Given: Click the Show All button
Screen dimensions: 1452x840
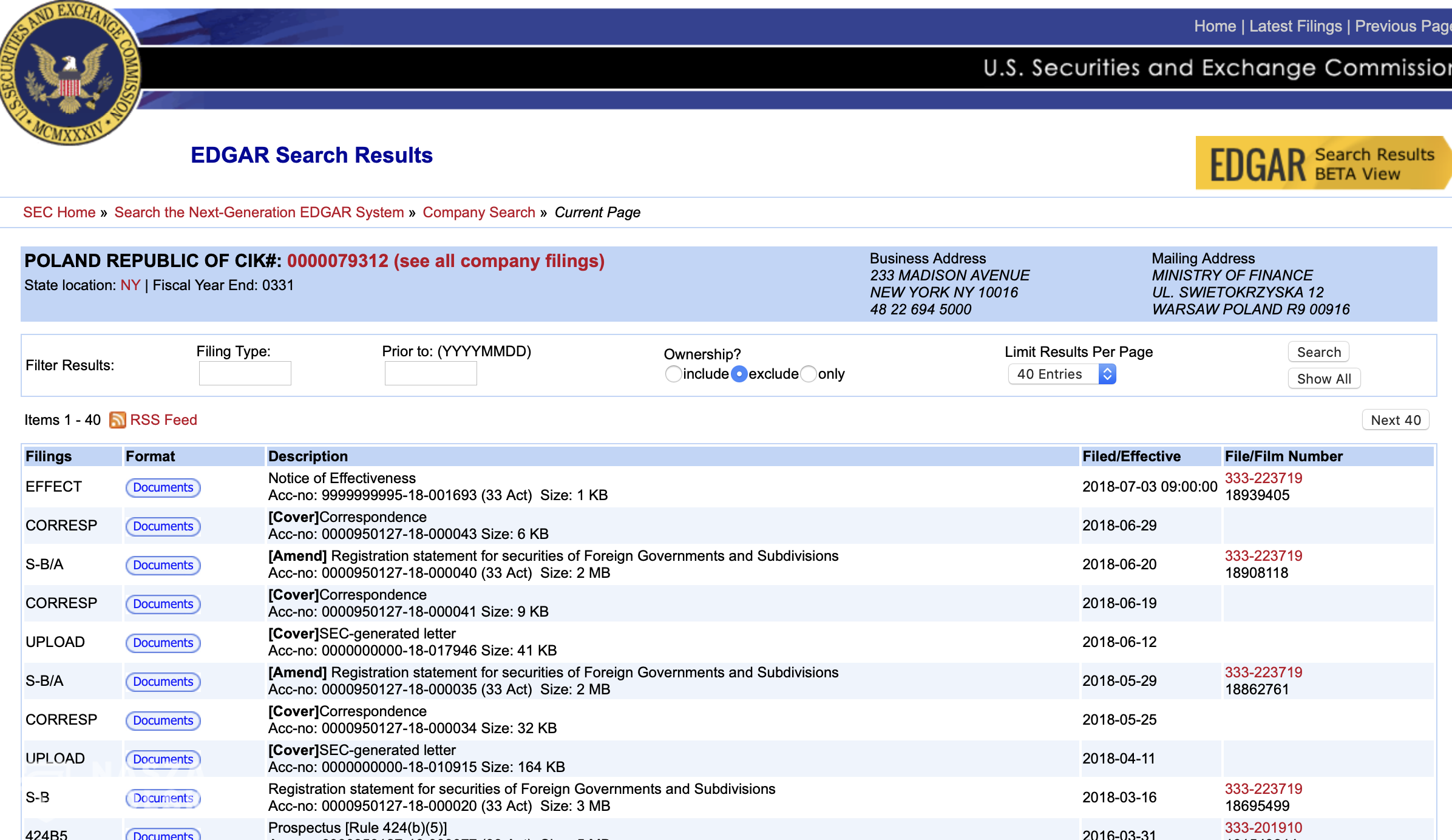Looking at the screenshot, I should (1324, 379).
